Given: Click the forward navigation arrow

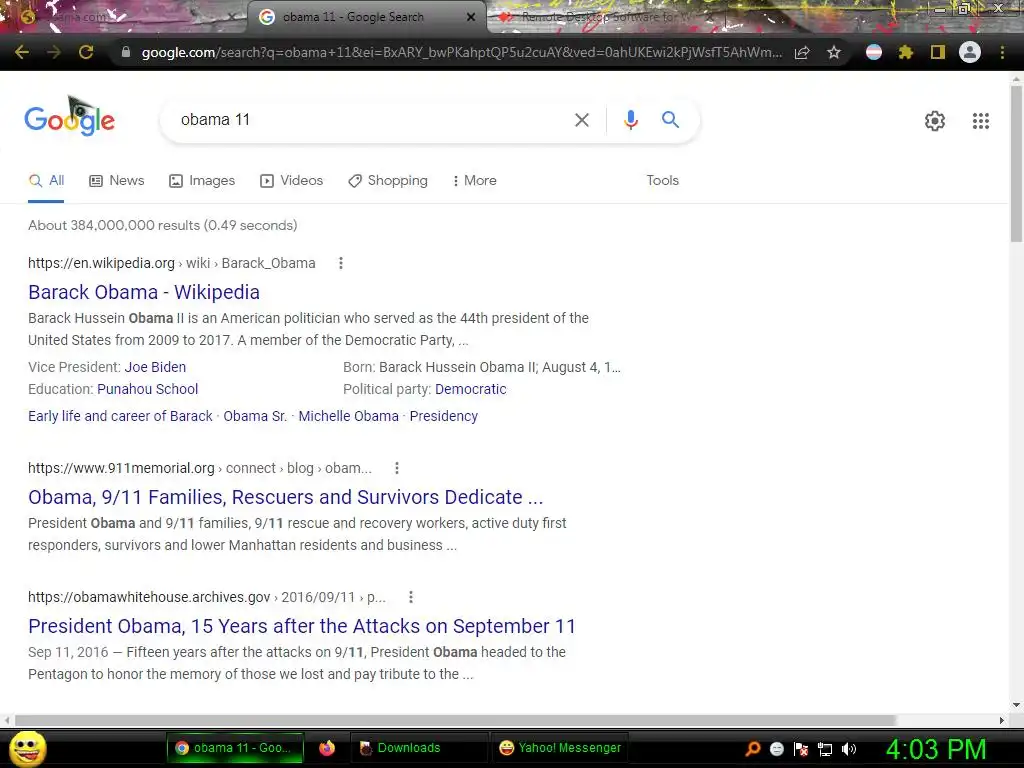Looking at the screenshot, I should tap(54, 52).
